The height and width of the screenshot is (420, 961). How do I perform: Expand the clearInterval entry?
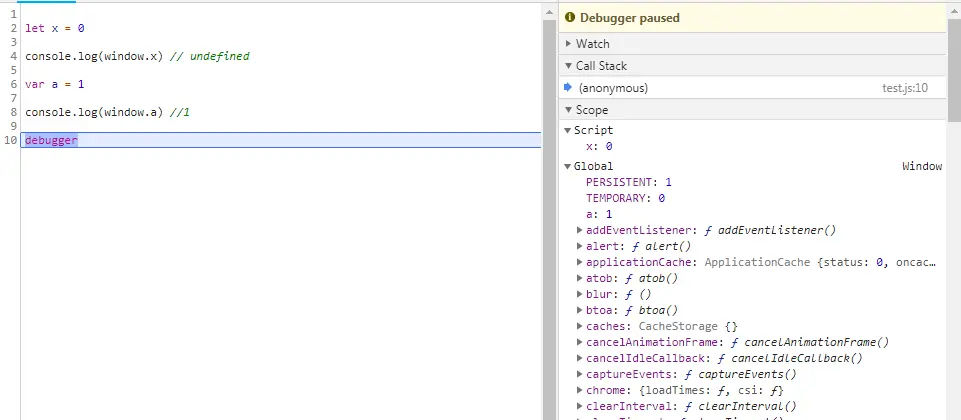(580, 405)
